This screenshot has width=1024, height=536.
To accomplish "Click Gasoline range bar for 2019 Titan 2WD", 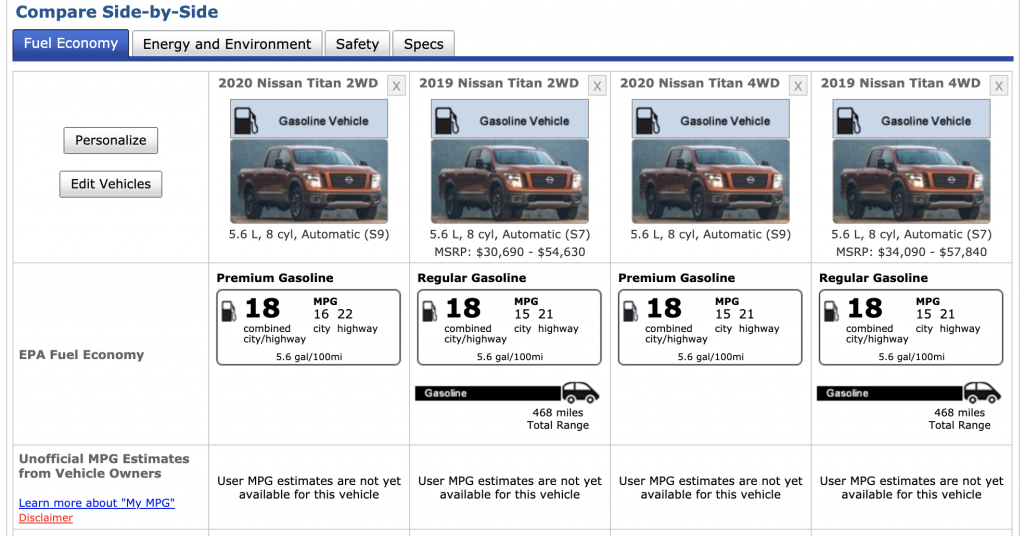I will point(488,393).
